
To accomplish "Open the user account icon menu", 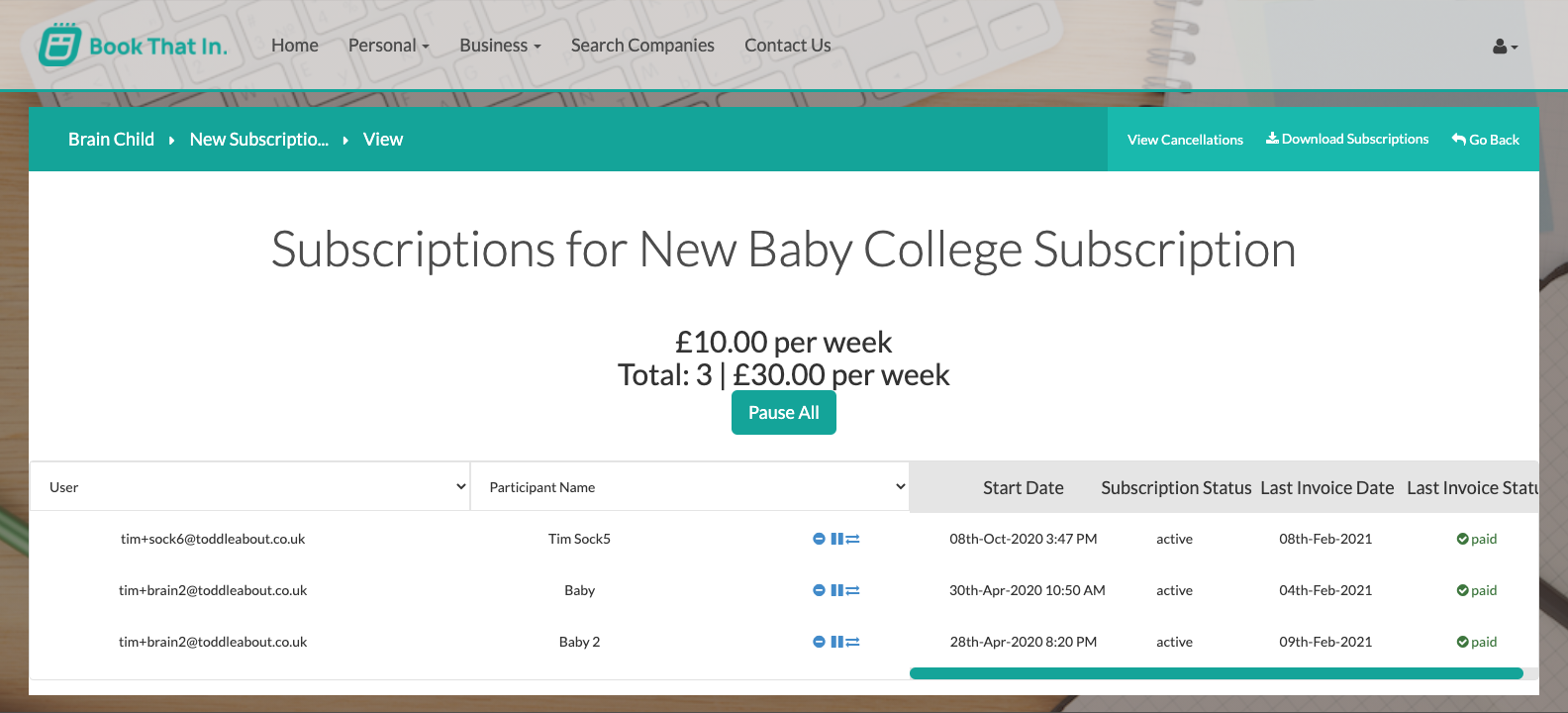I will (x=1505, y=46).
